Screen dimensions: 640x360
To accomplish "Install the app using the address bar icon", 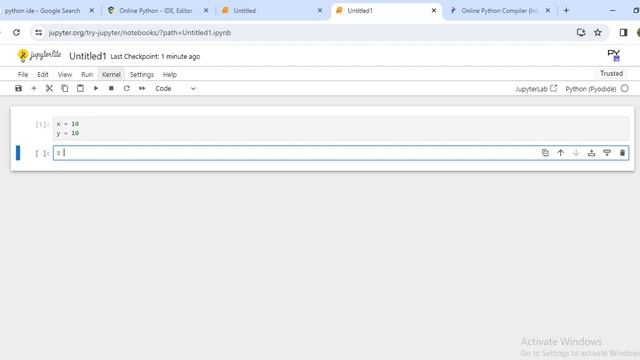I will click(581, 32).
